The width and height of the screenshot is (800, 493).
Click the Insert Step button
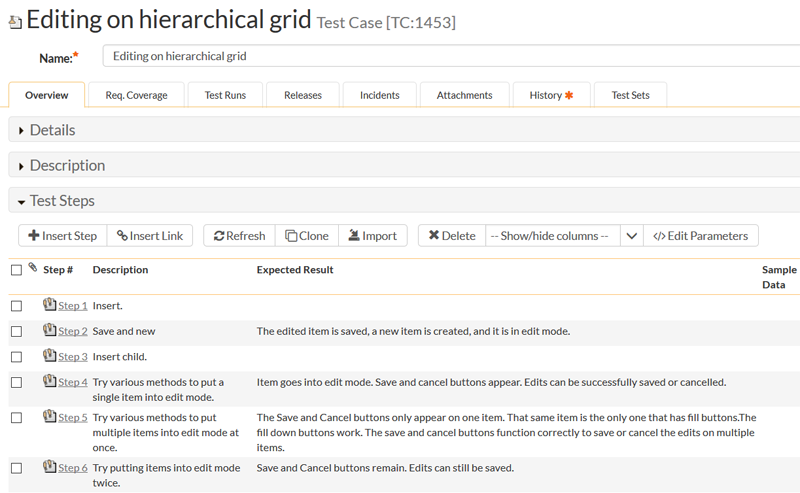tap(62, 236)
